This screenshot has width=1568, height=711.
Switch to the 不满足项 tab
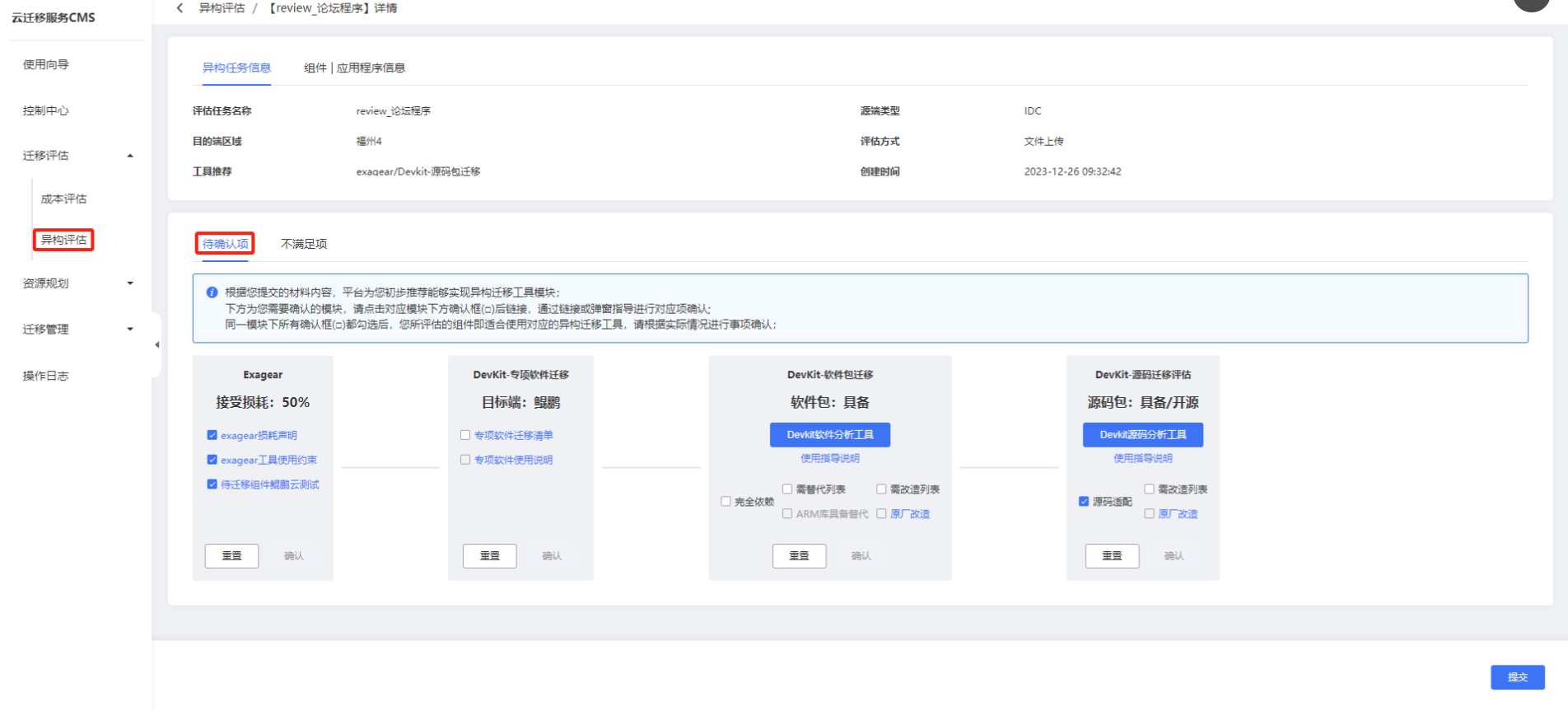click(x=304, y=244)
